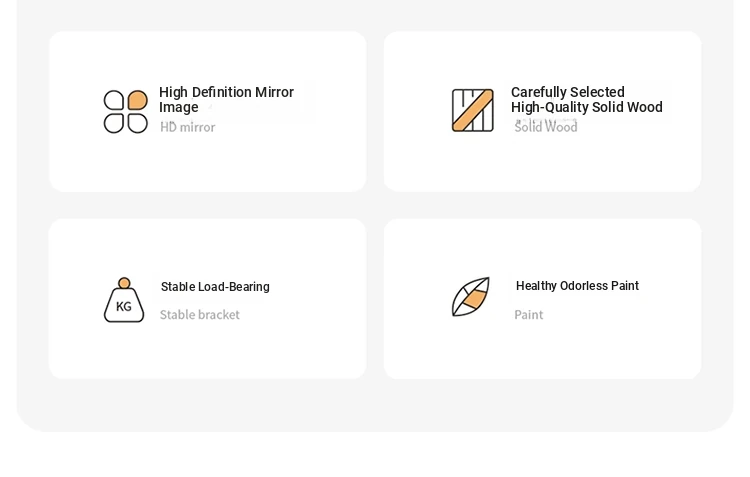Image resolution: width=750 pixels, height=477 pixels.
Task: Click the orange knob atop the weight icon
Action: 124,283
